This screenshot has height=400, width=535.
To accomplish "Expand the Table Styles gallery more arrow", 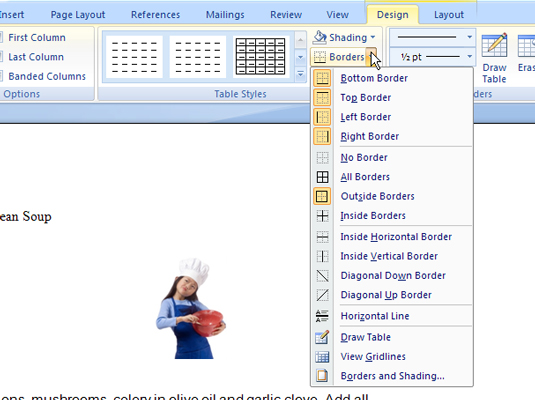I will (300, 74).
